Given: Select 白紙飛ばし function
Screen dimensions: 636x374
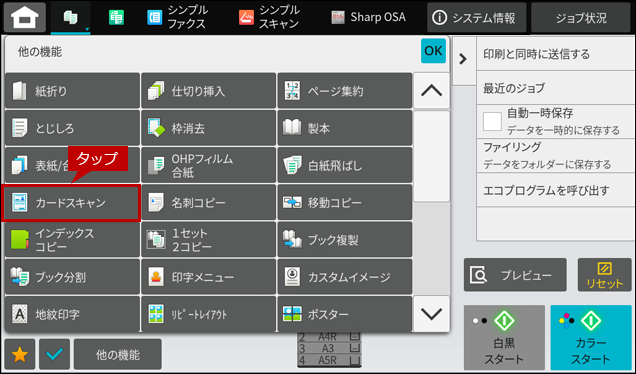Looking at the screenshot, I should coord(345,166).
